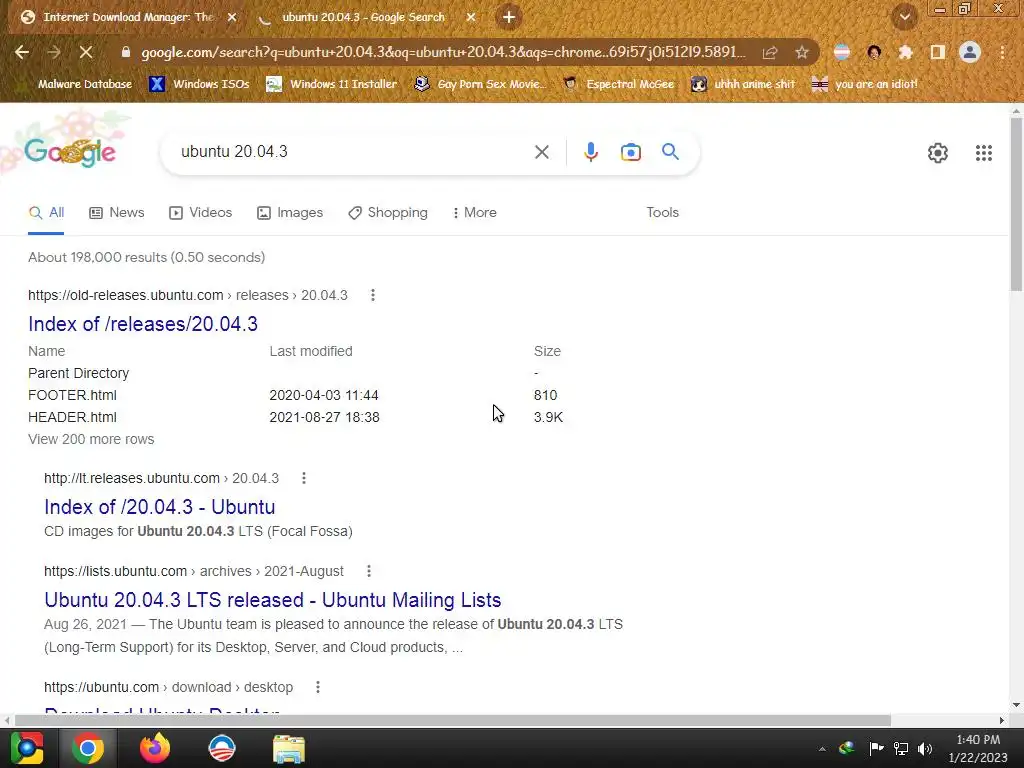Click the scroll right arrow of horizontal scrollbar

click(x=1002, y=720)
